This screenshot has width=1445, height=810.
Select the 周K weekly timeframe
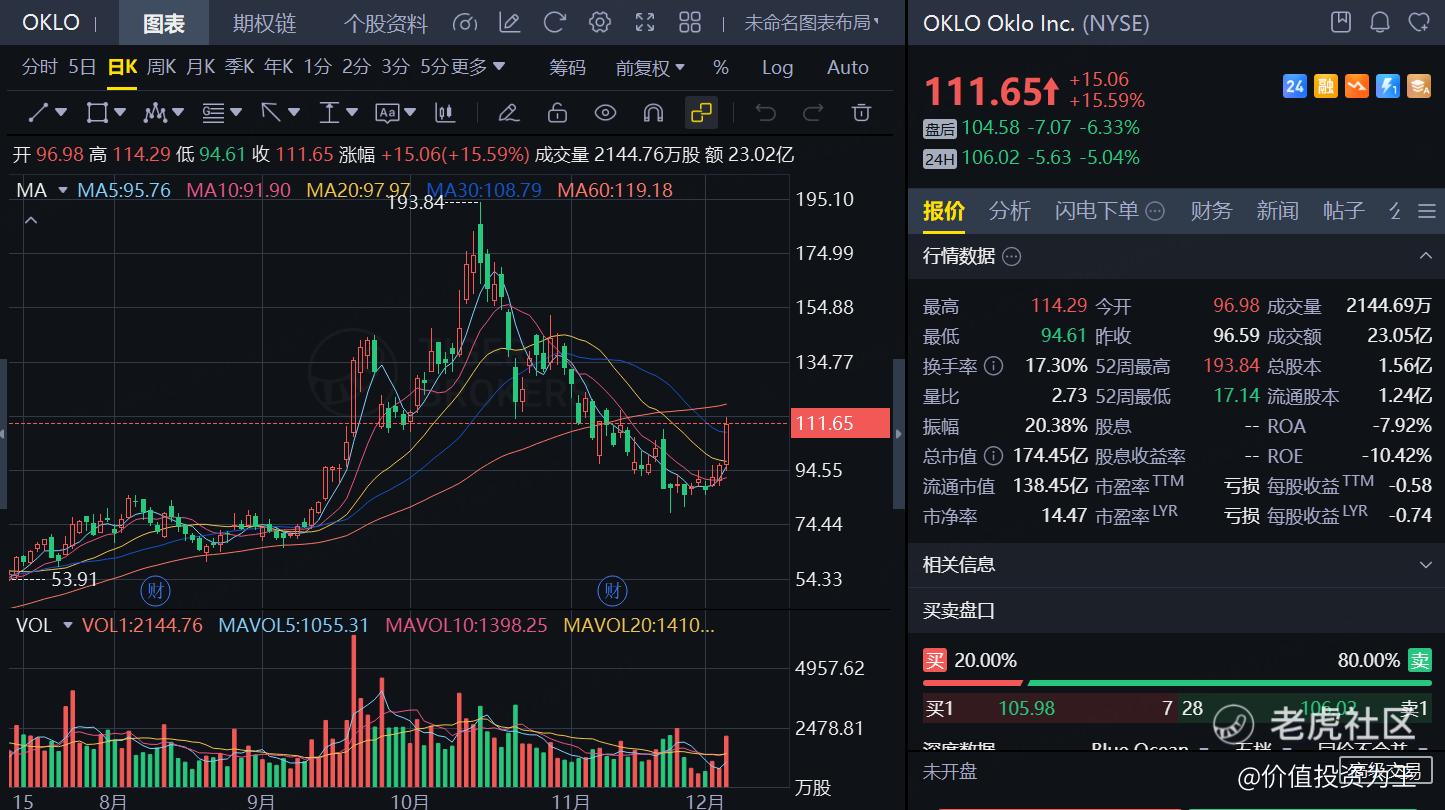click(x=161, y=67)
